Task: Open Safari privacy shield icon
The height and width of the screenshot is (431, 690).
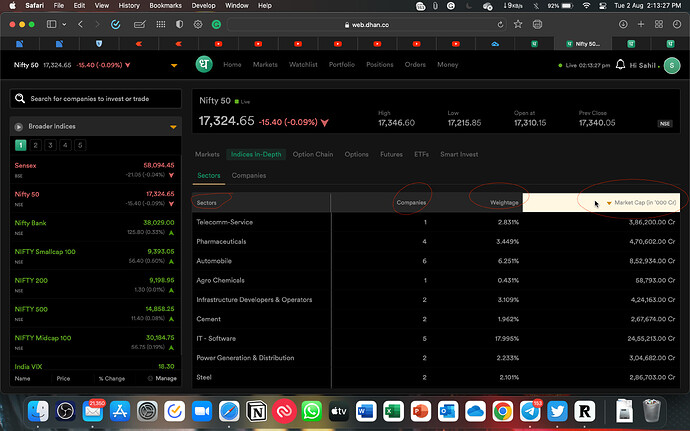Action: tap(180, 24)
